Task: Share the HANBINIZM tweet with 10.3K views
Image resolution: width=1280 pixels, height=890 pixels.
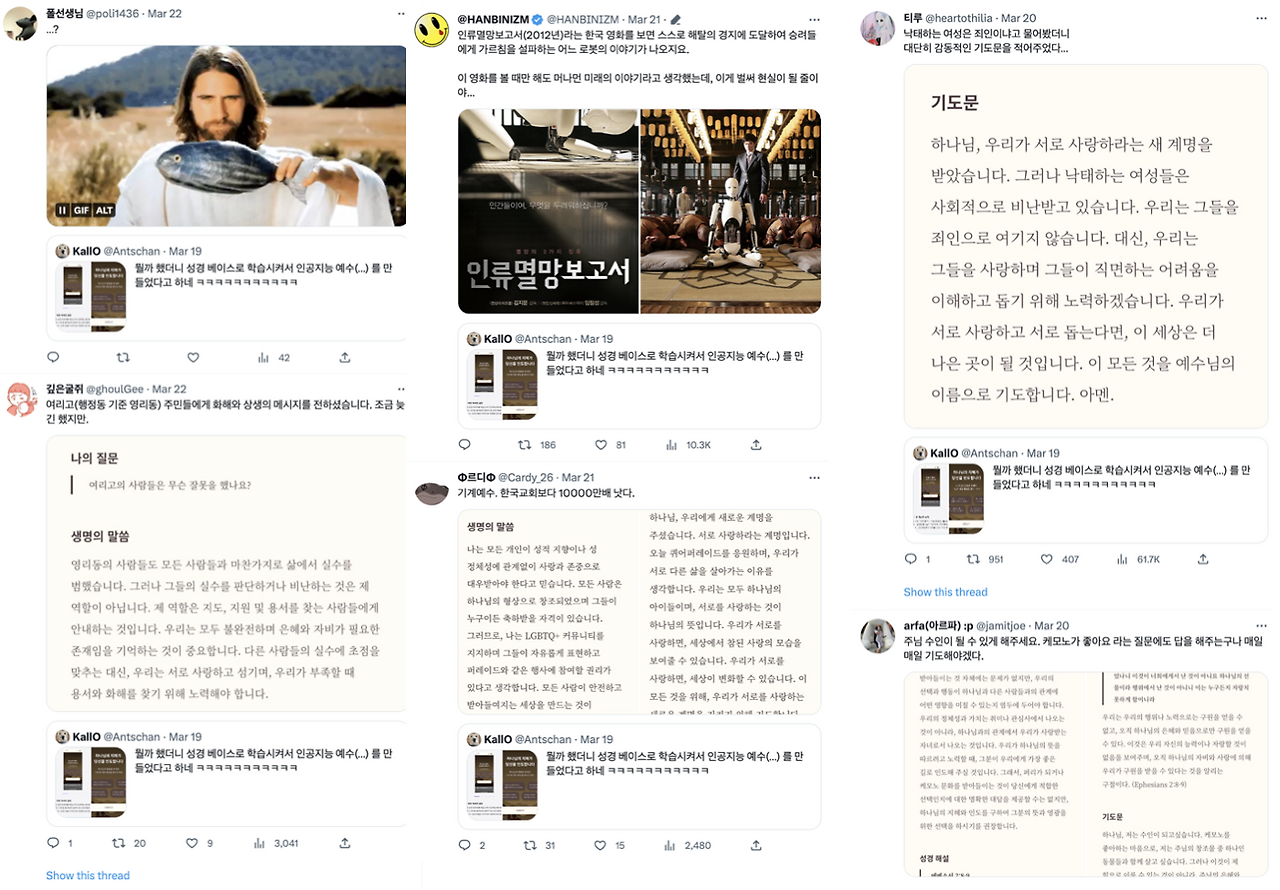Action: [756, 445]
